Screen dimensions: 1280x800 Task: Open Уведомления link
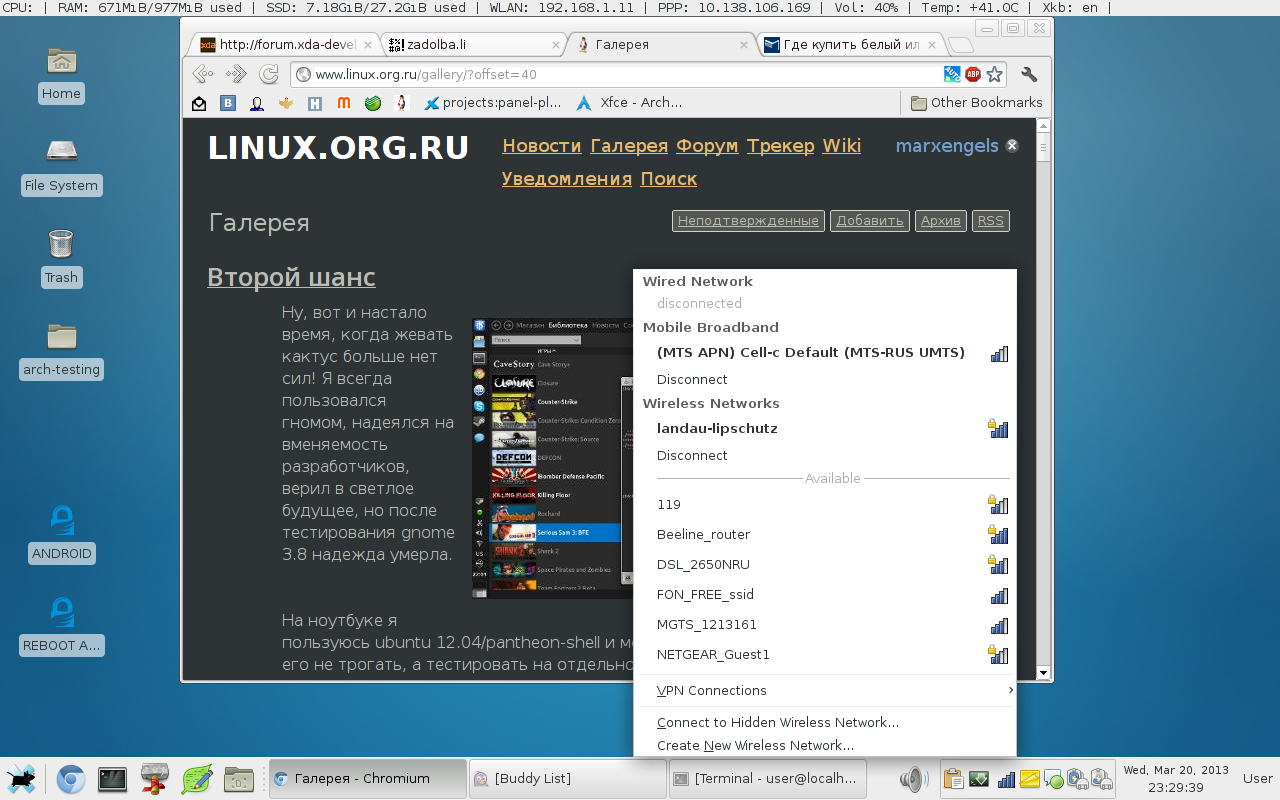pyautogui.click(x=567, y=179)
